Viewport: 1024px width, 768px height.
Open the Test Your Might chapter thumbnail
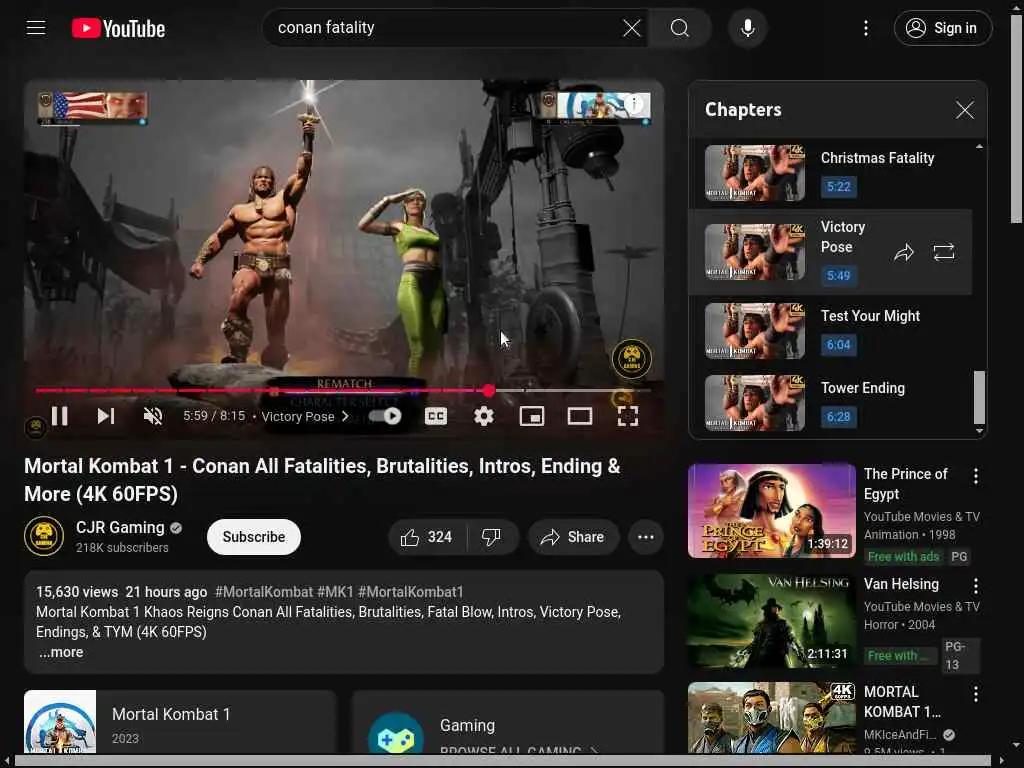(x=755, y=331)
